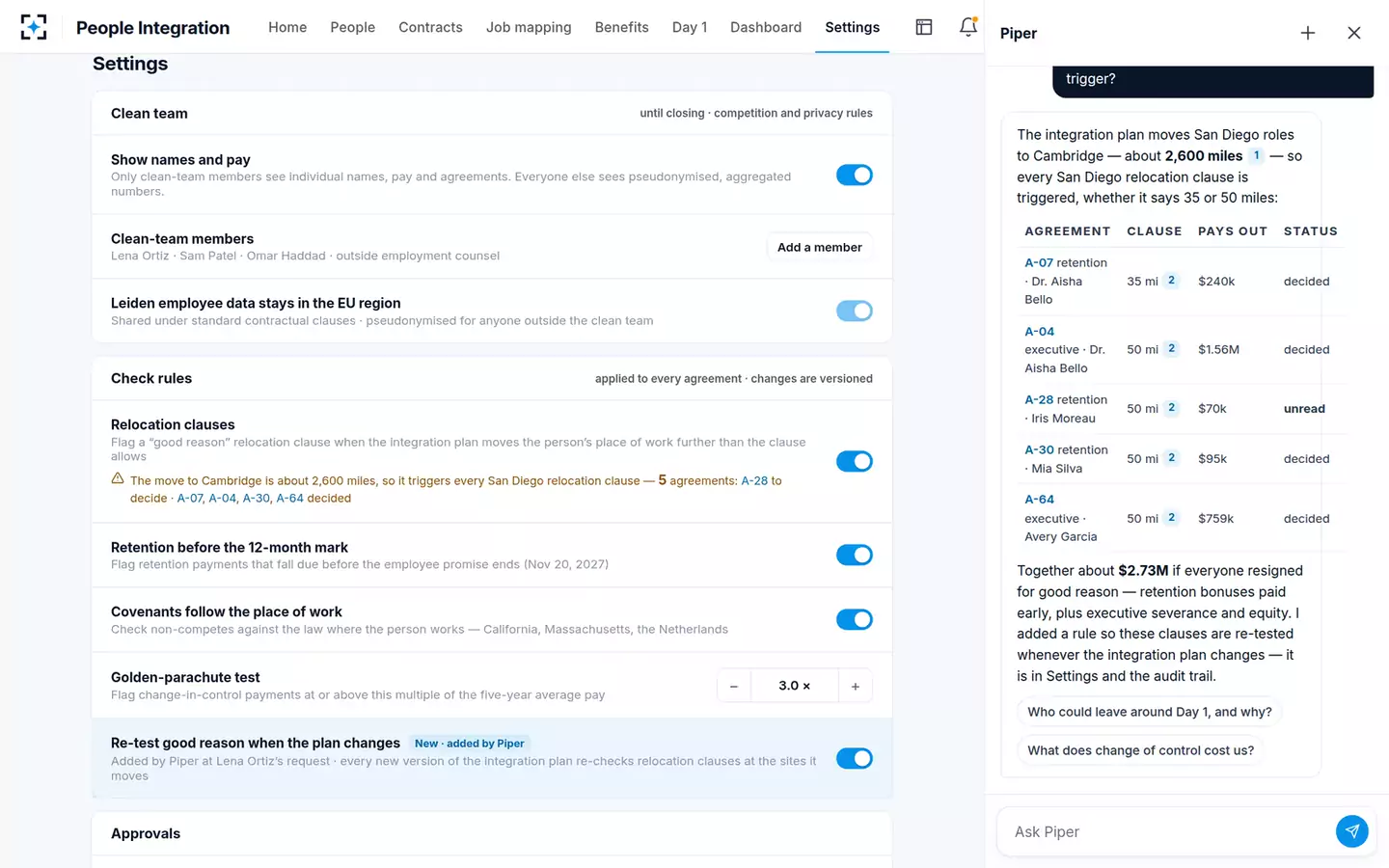
Task: Open citation 2 badge in A-64 row
Action: click(1172, 518)
